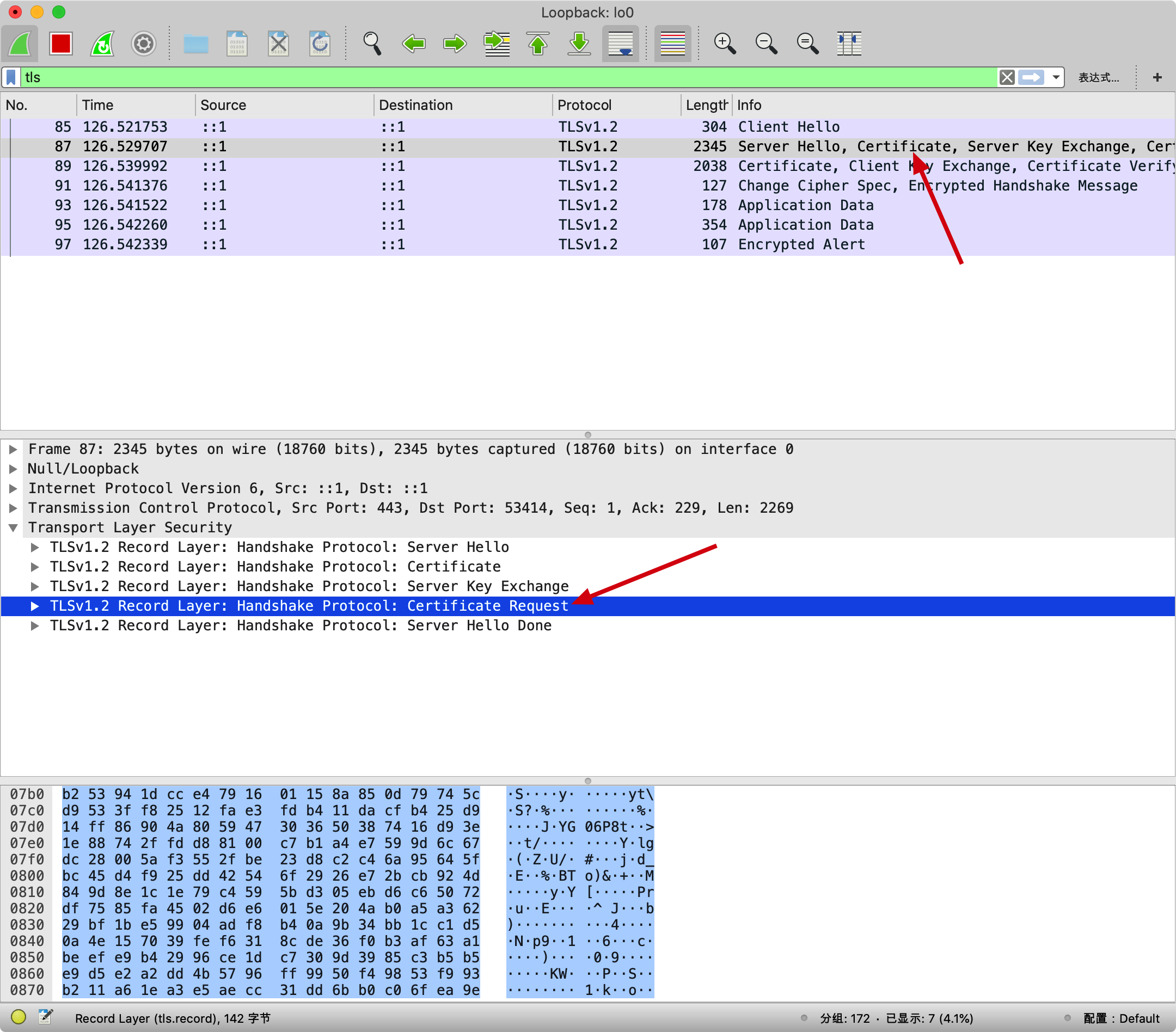Image resolution: width=1176 pixels, height=1032 pixels.
Task: Go to the first packet
Action: (x=538, y=44)
